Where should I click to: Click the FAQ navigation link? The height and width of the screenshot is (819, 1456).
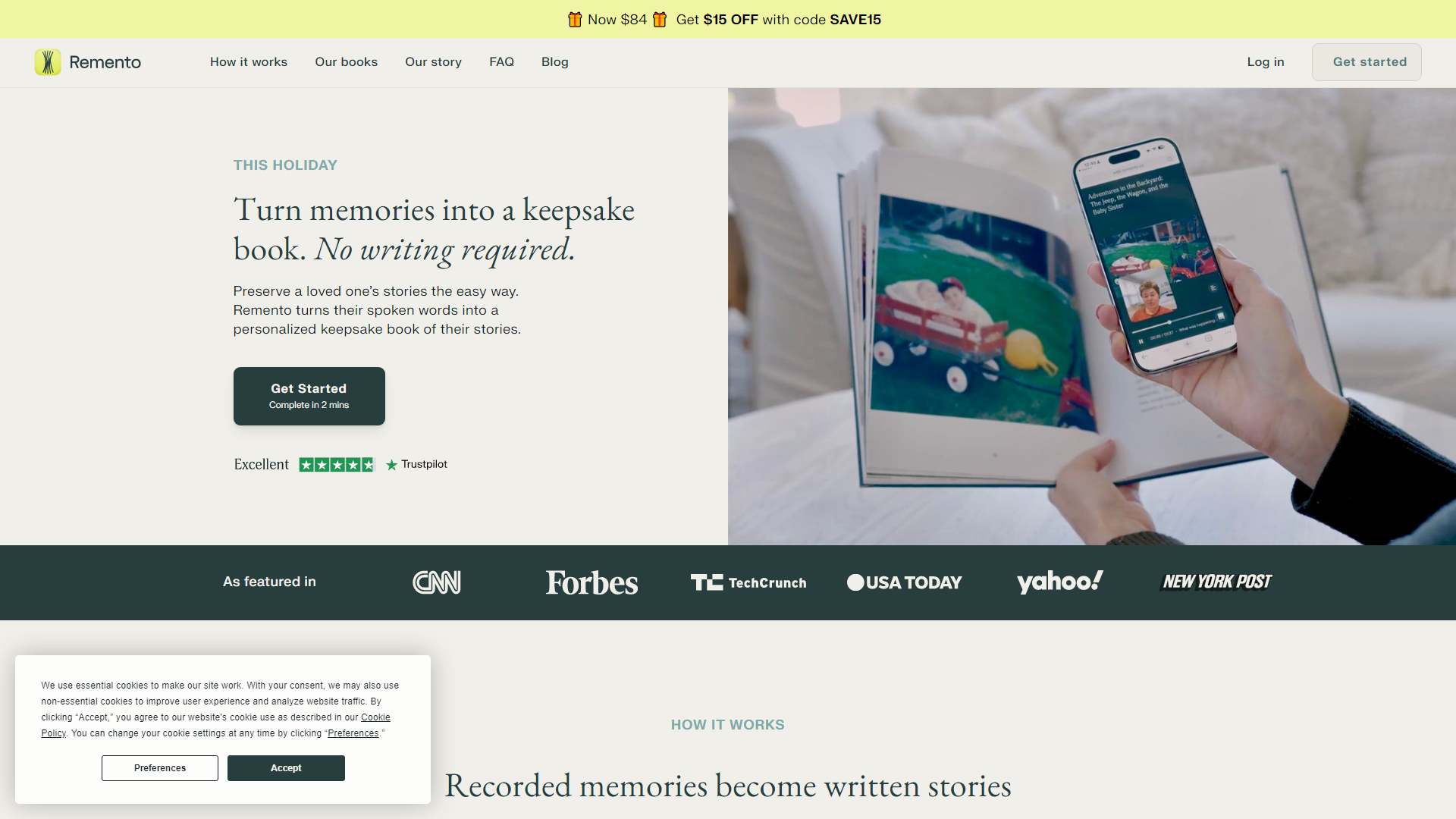[501, 62]
